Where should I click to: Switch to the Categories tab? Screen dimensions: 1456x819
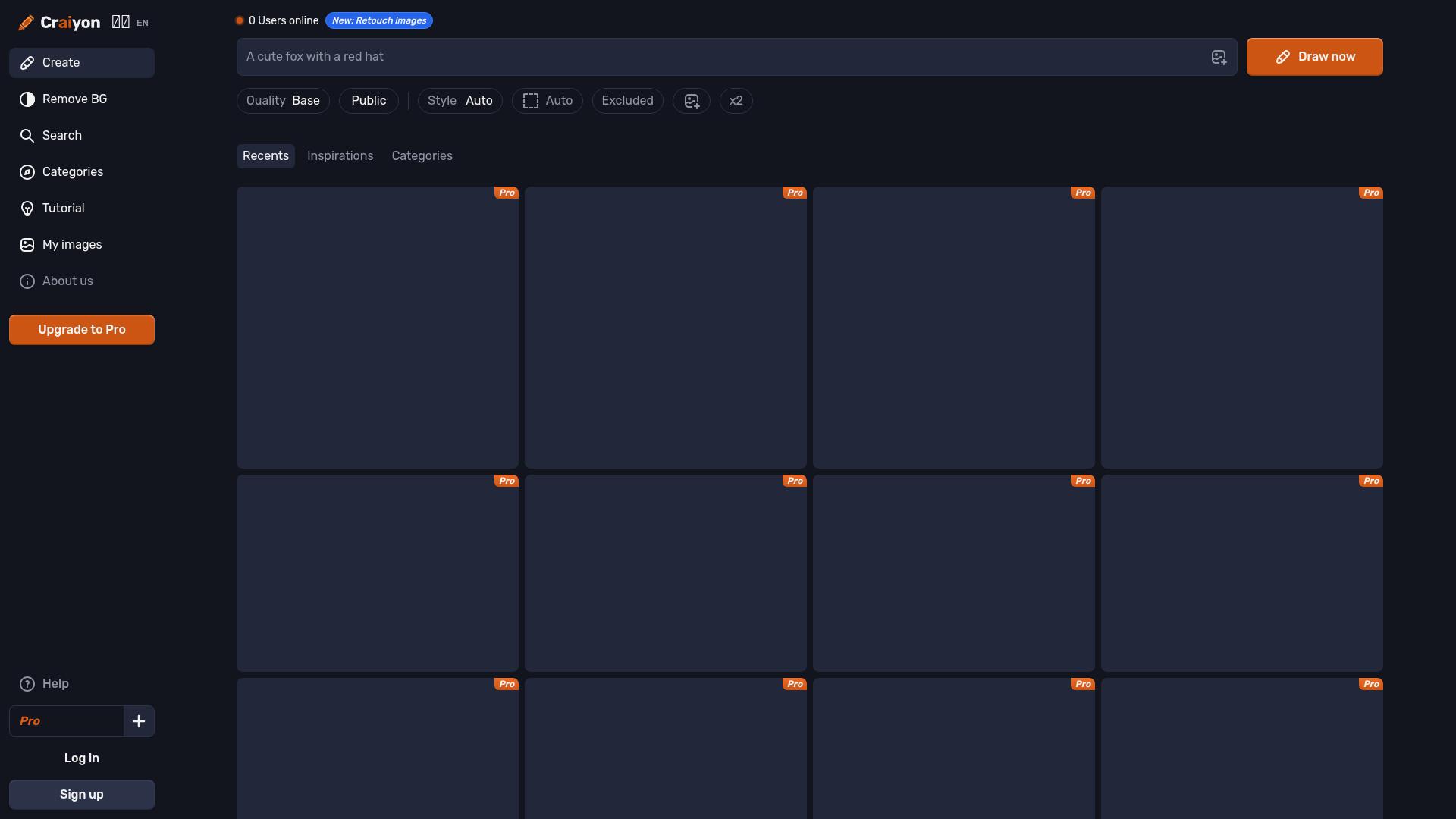pyautogui.click(x=422, y=155)
